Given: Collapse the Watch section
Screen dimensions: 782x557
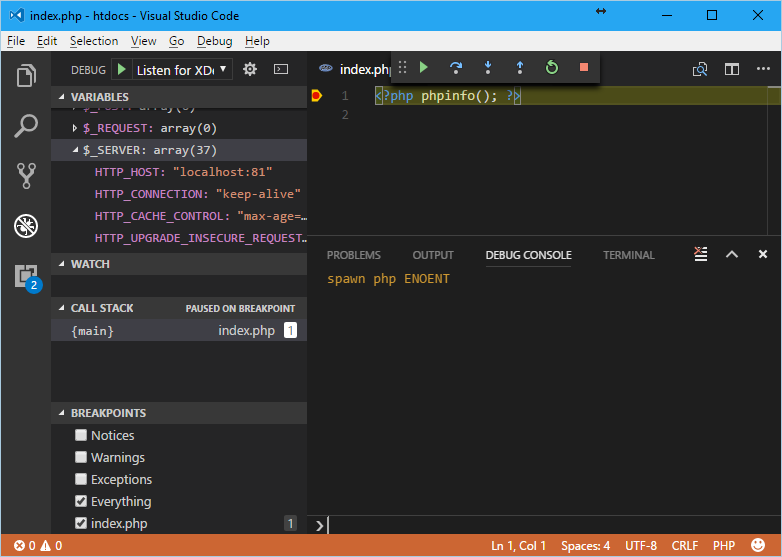Looking at the screenshot, I should click(x=179, y=264).
